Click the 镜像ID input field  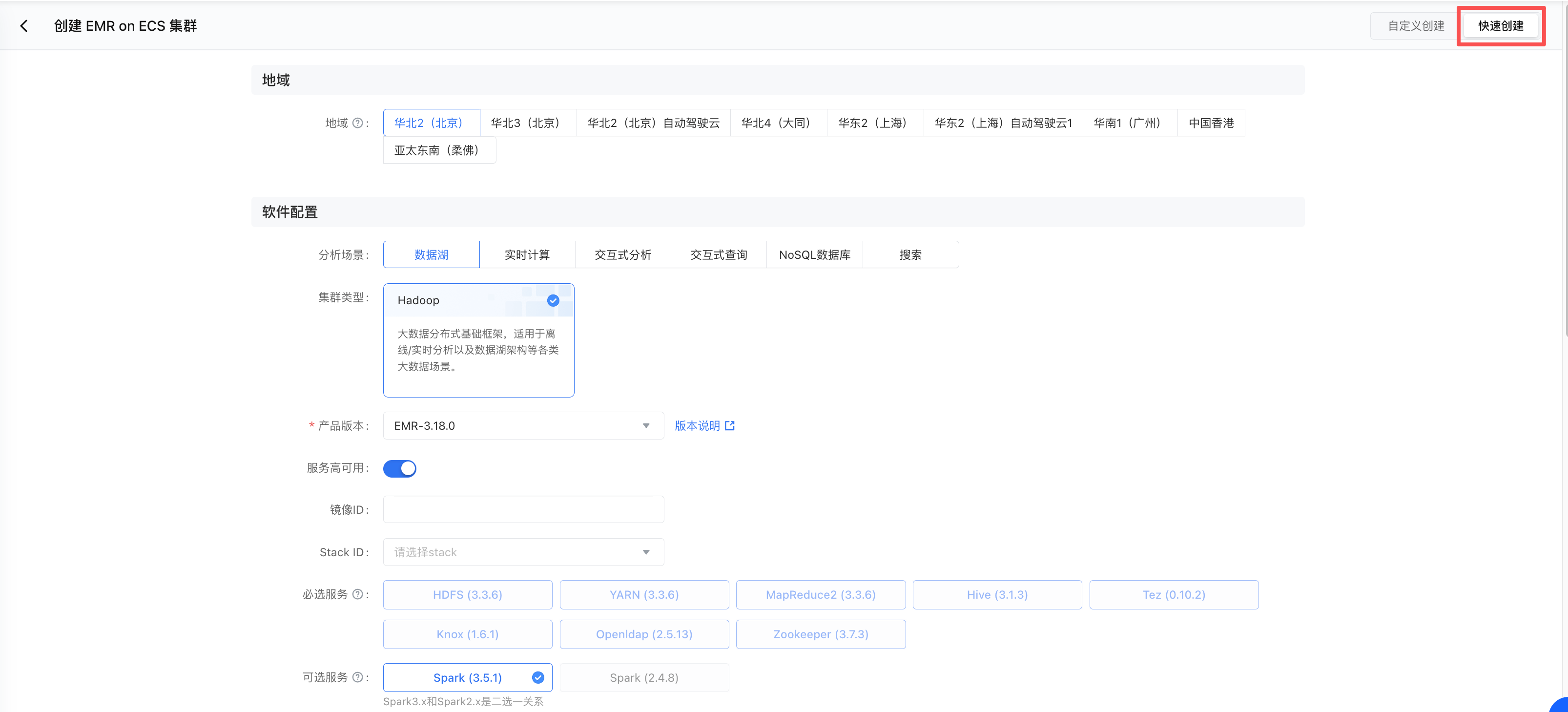(523, 509)
